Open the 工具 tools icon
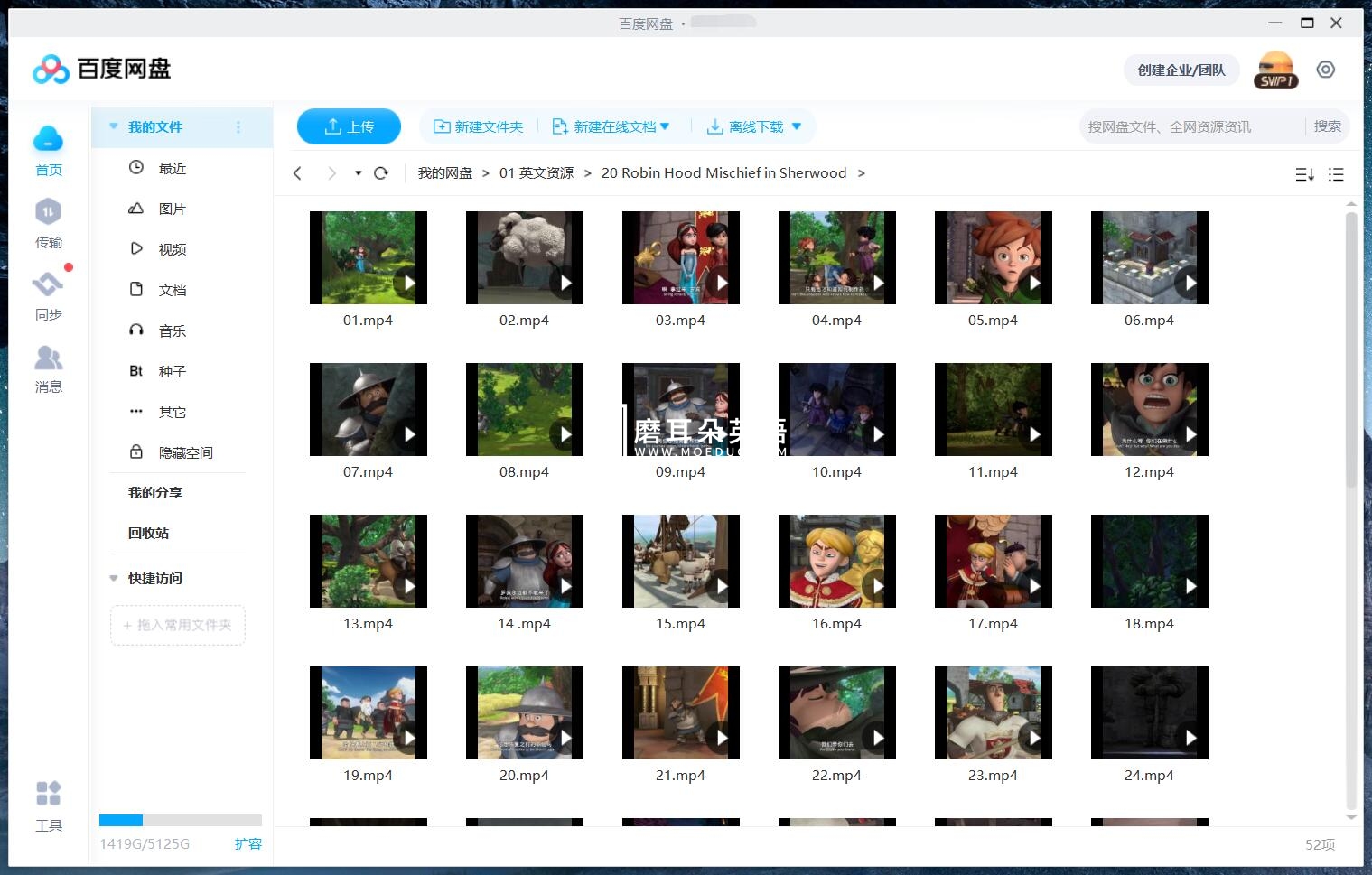This screenshot has width=1372, height=875. [x=48, y=795]
